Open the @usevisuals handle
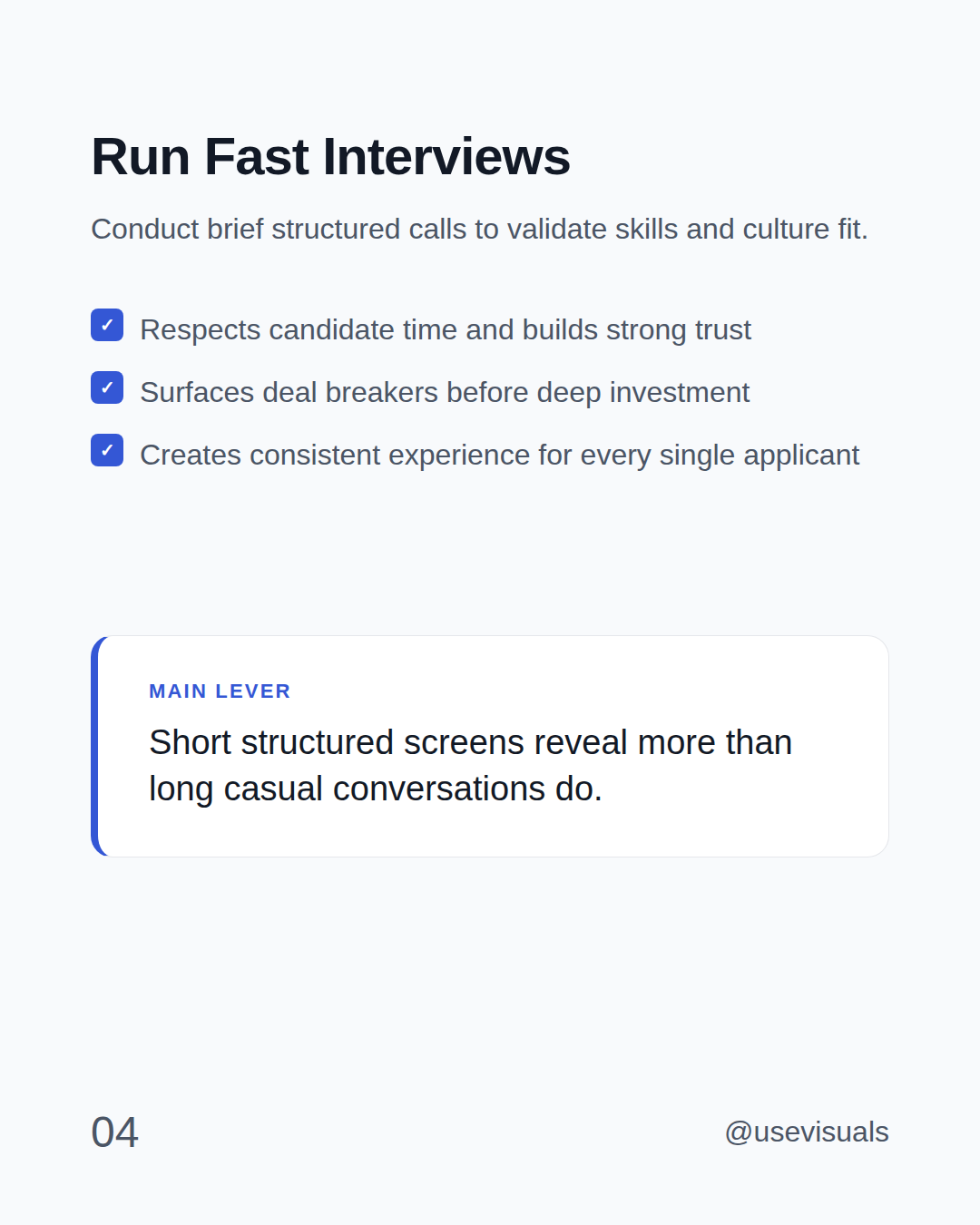This screenshot has width=980, height=1225. (807, 1132)
